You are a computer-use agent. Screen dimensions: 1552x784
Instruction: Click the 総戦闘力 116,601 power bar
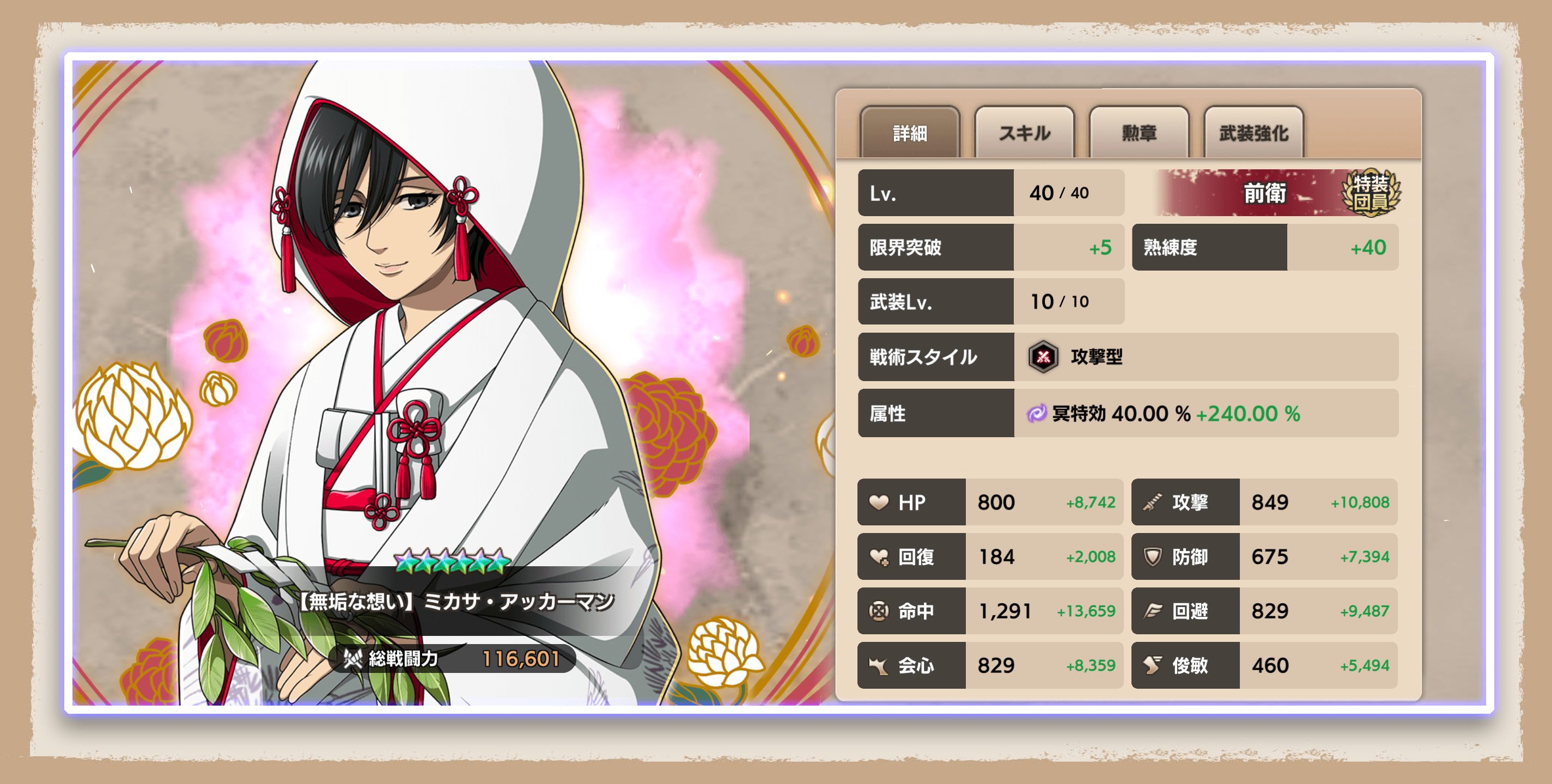(x=452, y=658)
